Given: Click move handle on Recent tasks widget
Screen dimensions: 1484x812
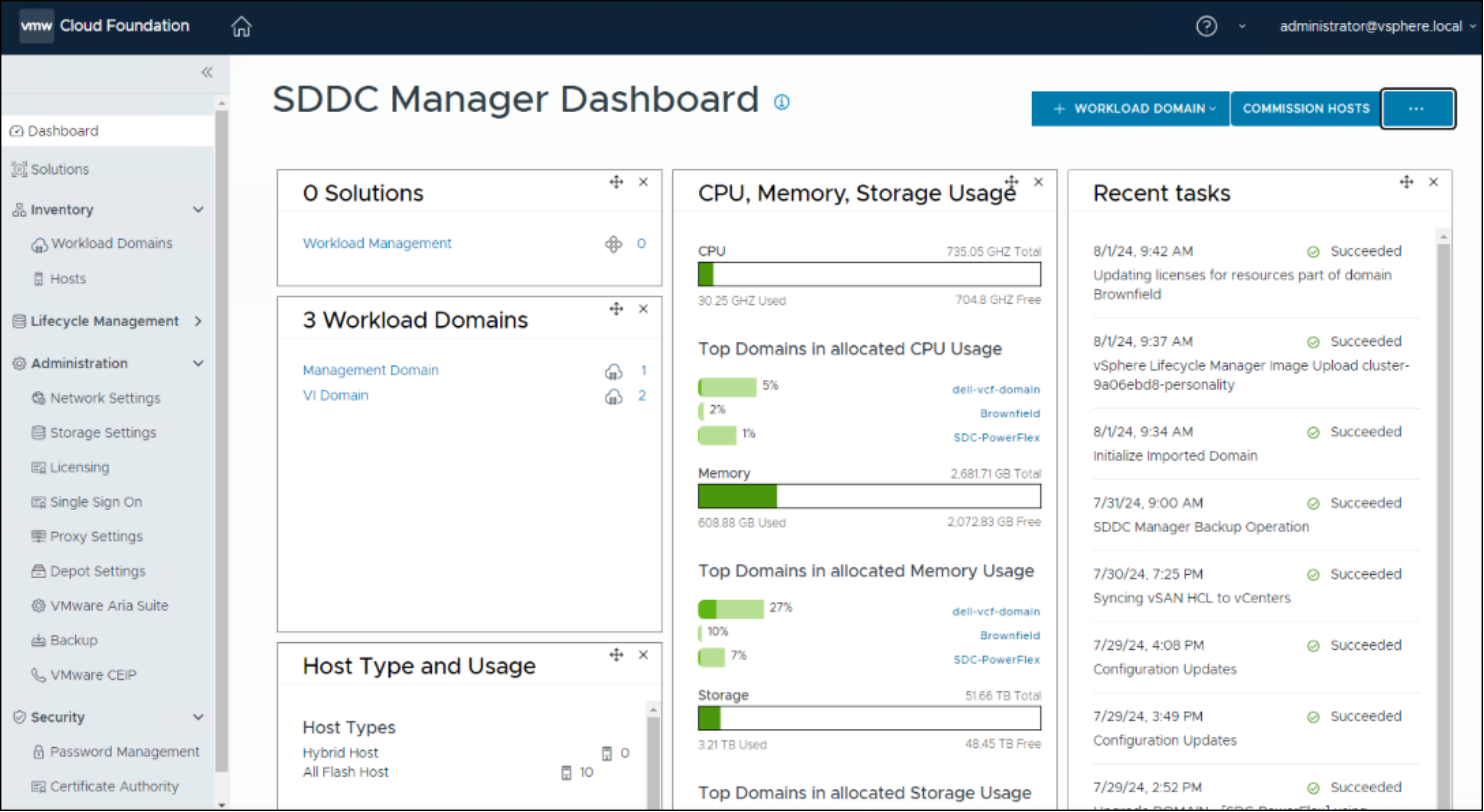Looking at the screenshot, I should [1406, 182].
